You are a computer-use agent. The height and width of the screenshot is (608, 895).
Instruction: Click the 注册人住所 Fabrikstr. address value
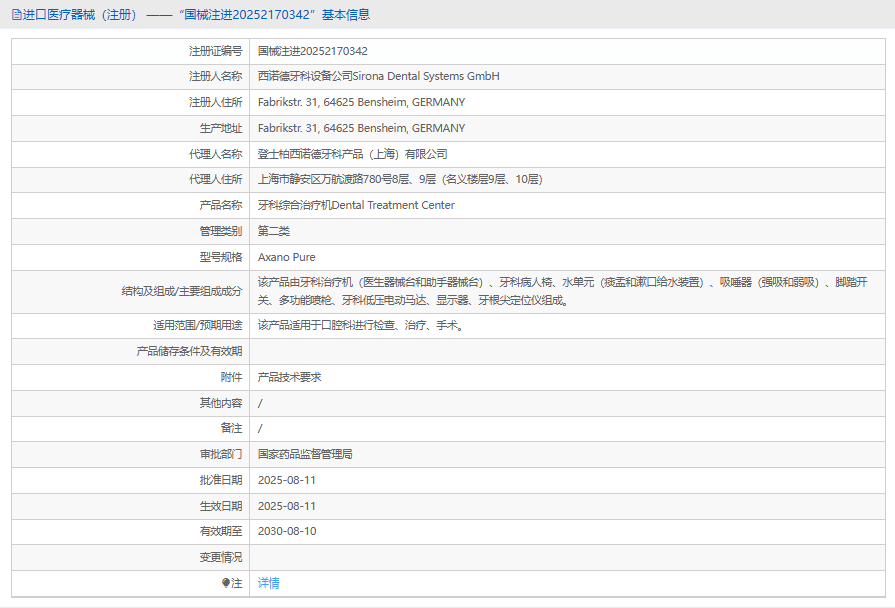(x=361, y=102)
